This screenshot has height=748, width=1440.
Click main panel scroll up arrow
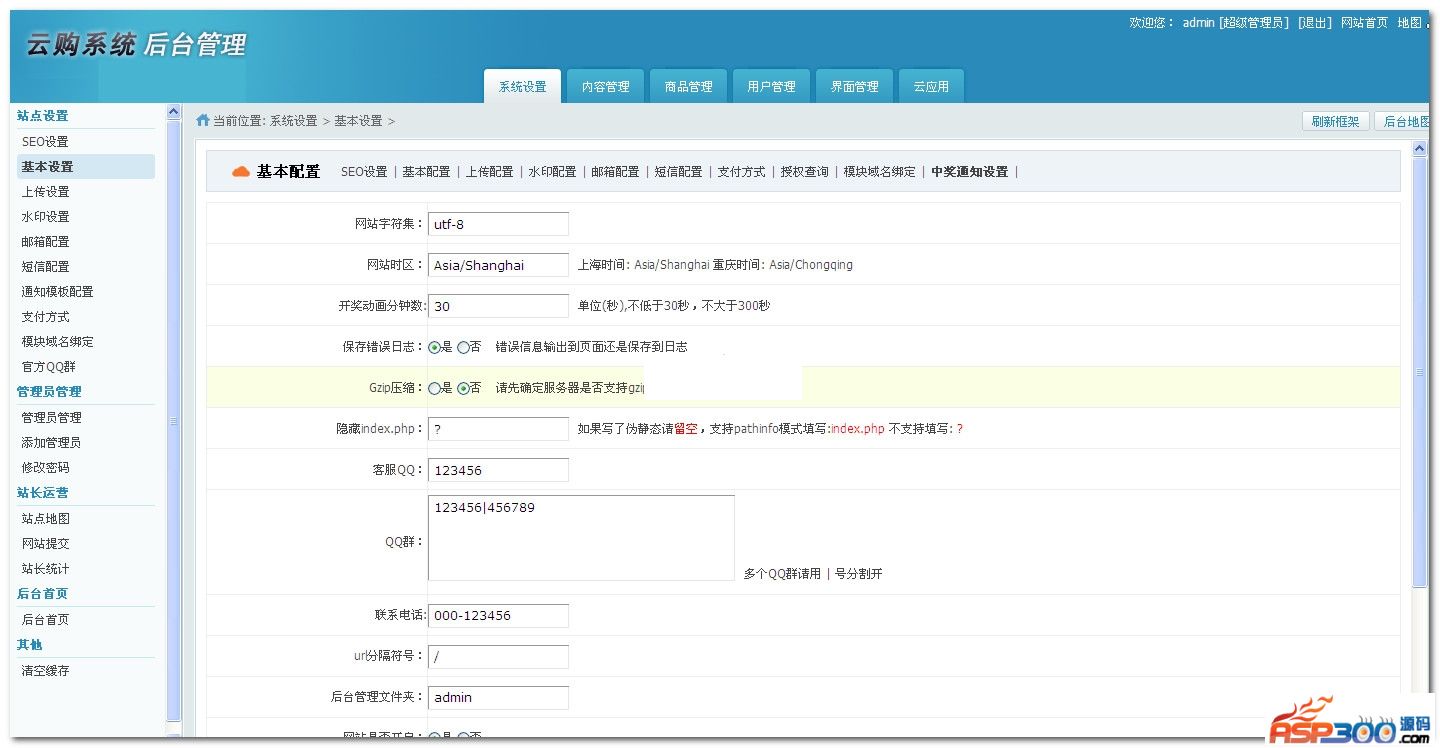(1419, 149)
